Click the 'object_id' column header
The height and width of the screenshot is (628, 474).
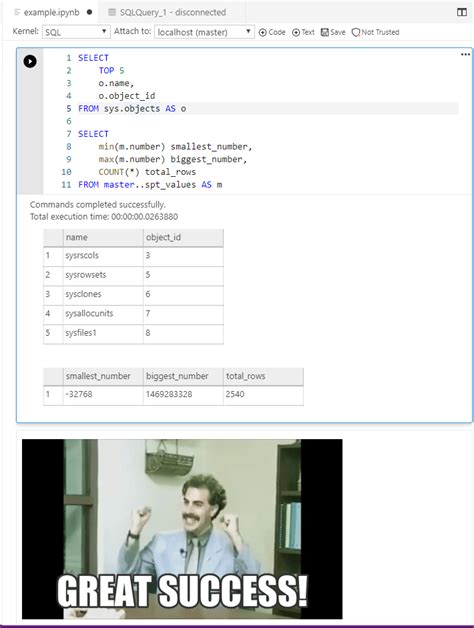[x=183, y=238]
